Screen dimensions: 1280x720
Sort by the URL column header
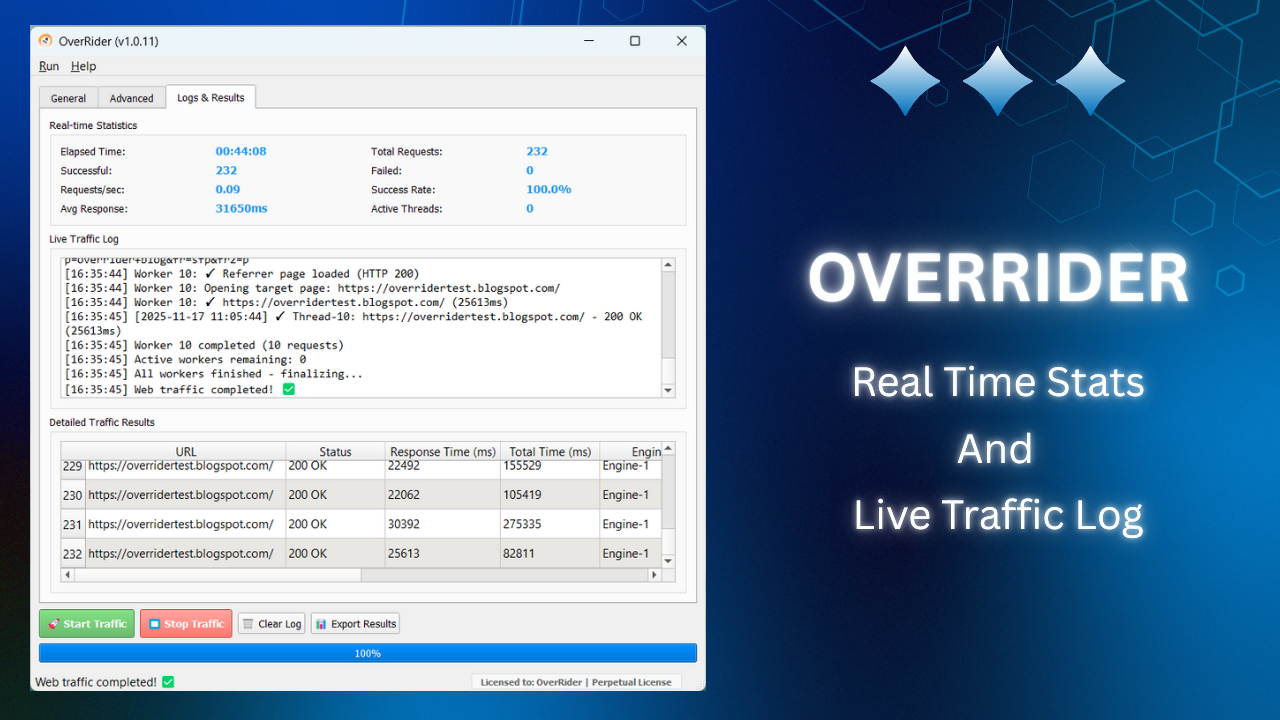pos(186,452)
